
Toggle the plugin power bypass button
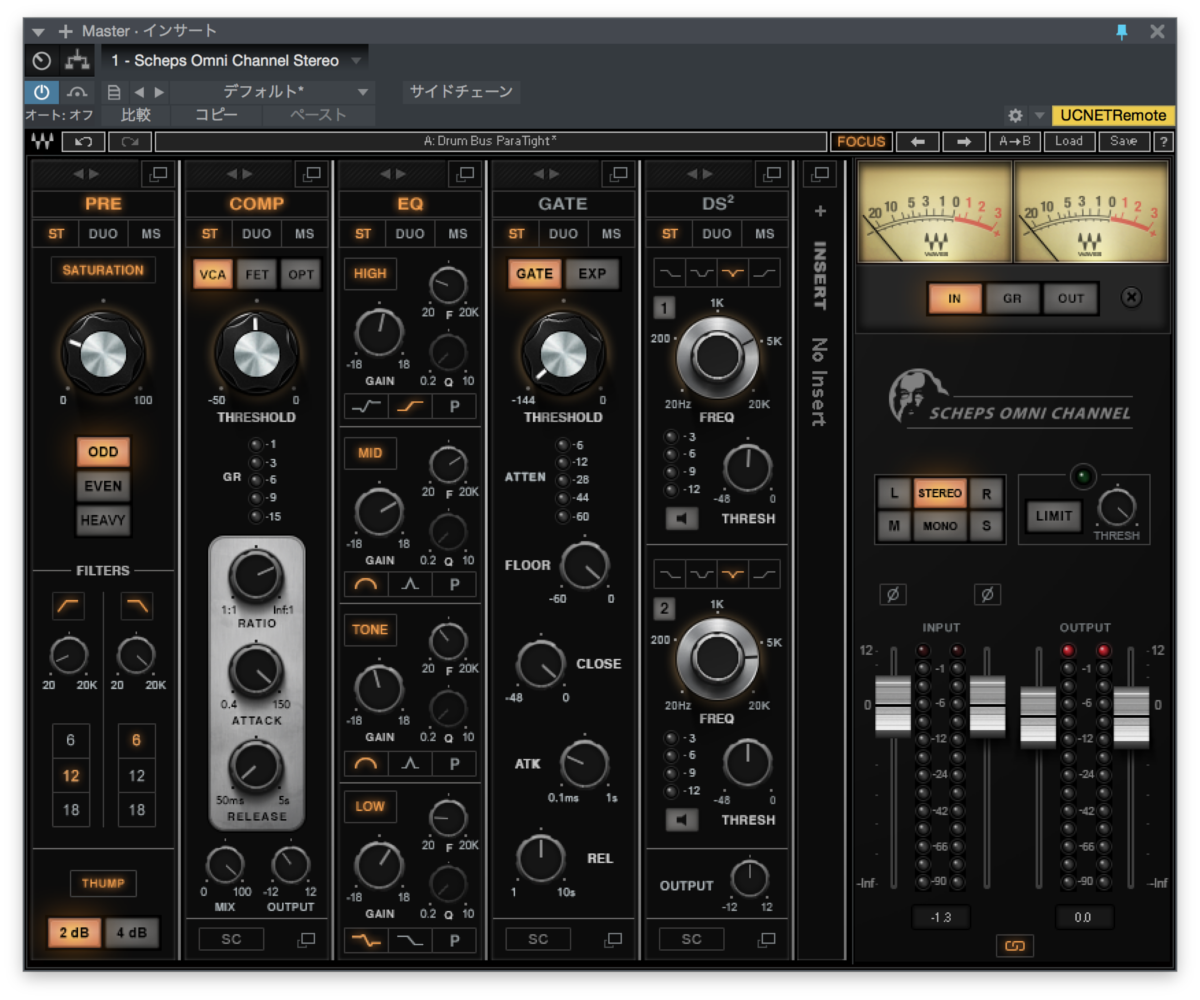(x=41, y=92)
